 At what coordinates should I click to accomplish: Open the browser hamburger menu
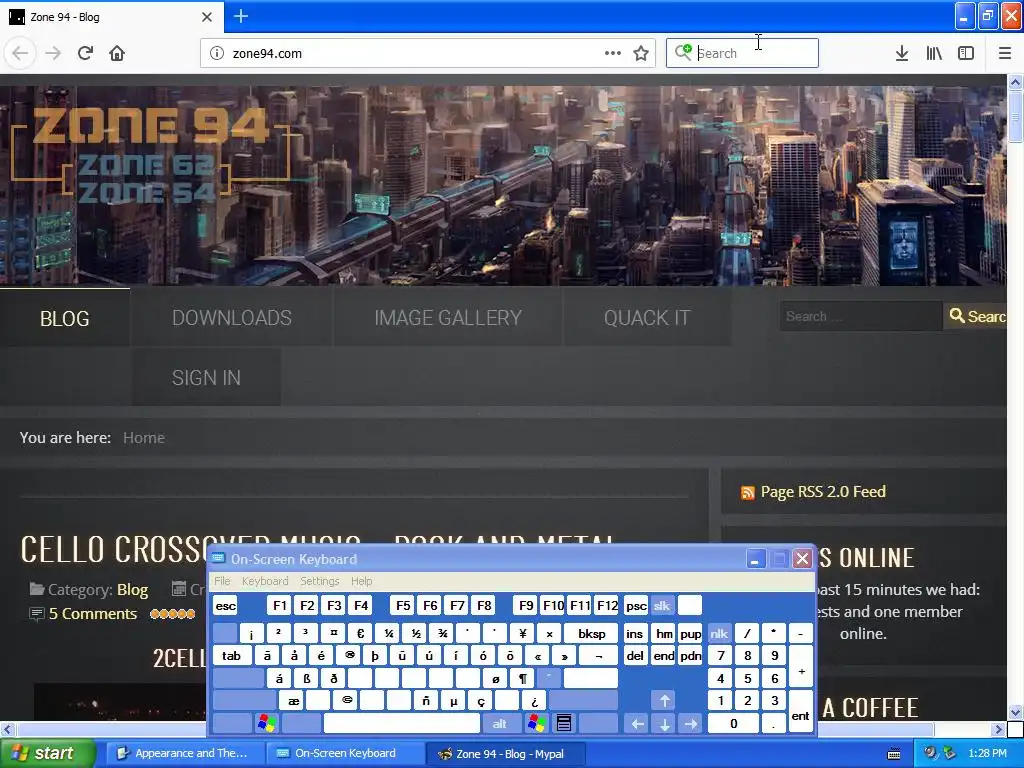pos(1005,53)
